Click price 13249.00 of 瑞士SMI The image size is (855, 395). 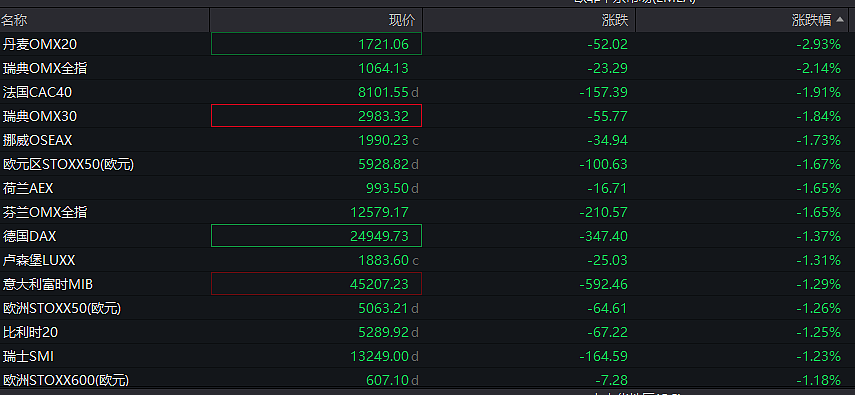pos(380,356)
